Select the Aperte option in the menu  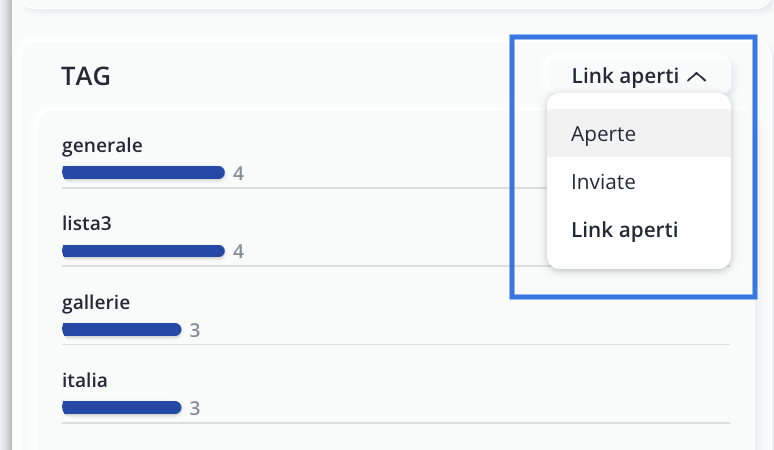pyautogui.click(x=604, y=134)
